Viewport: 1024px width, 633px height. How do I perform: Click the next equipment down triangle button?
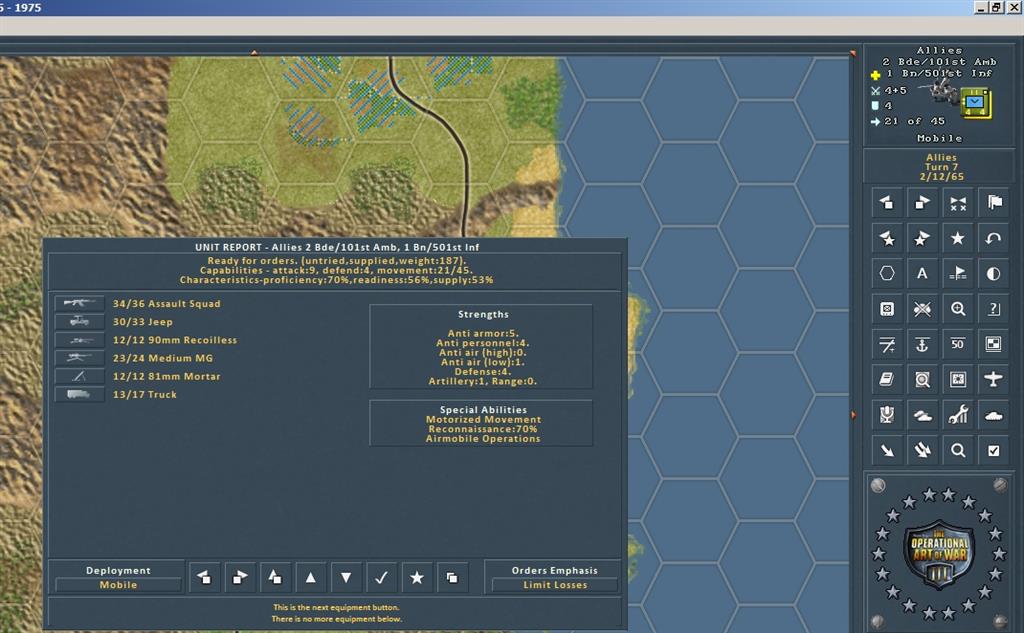[346, 577]
